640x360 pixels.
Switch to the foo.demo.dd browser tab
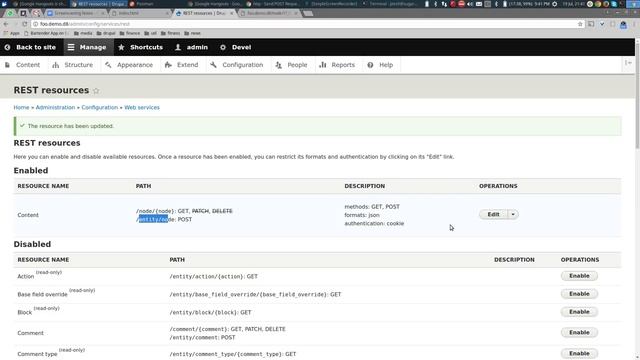(269, 13)
